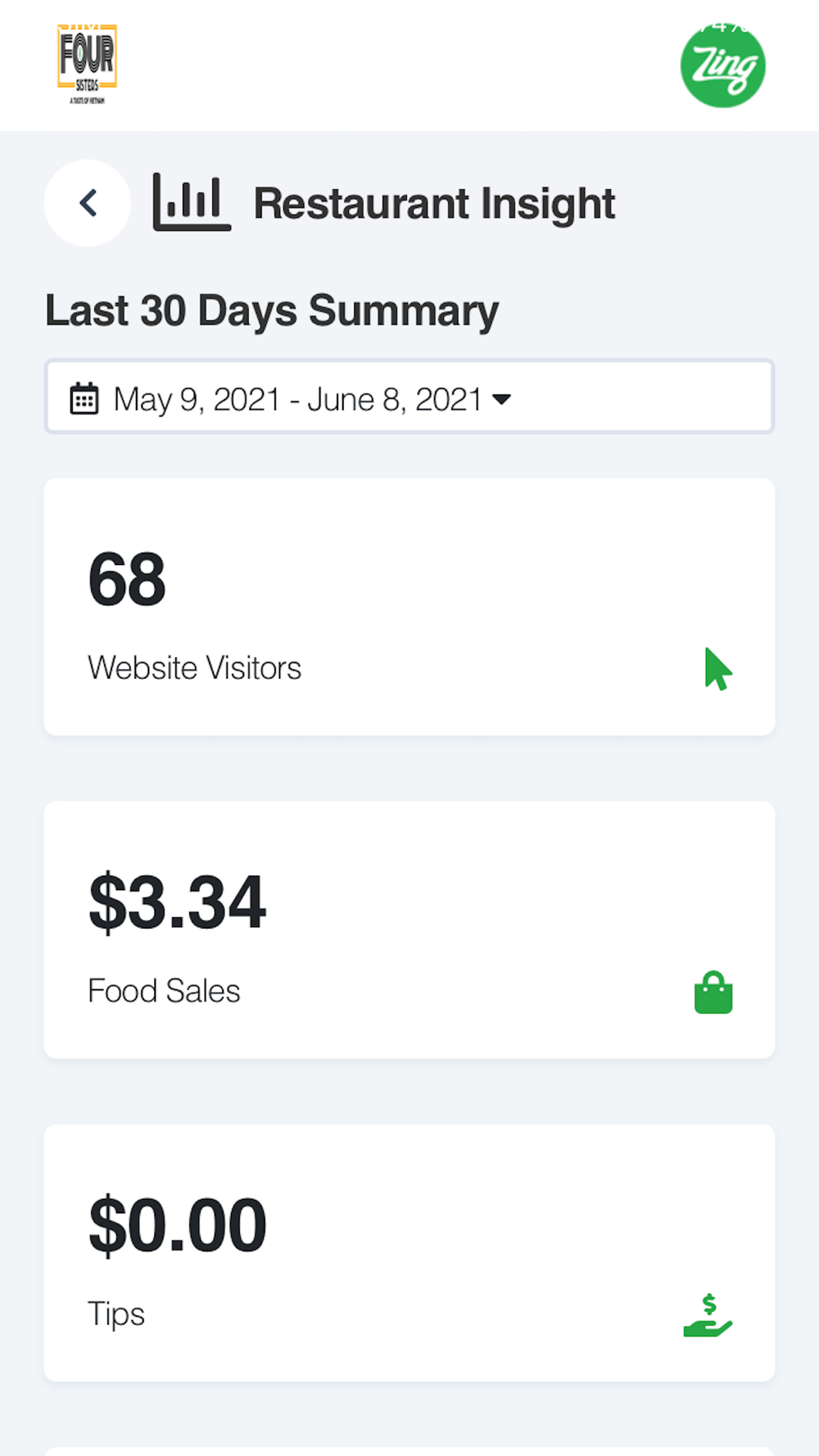Click the calendar icon in date picker

click(84, 399)
